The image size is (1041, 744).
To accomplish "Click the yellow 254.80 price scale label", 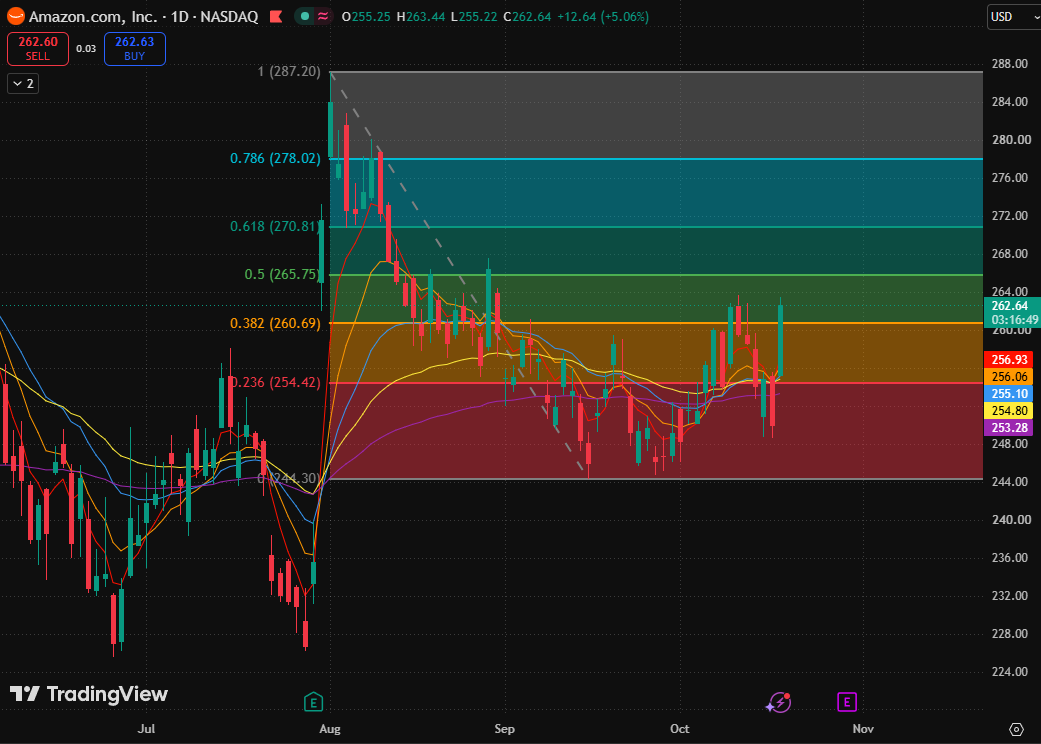I will click(1008, 411).
